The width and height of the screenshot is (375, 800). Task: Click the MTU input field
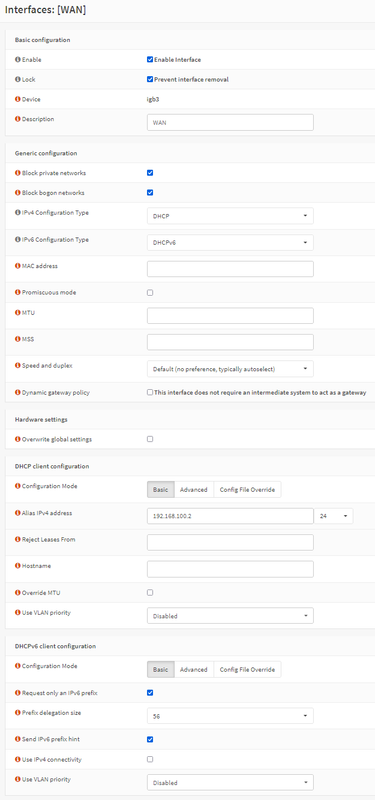pos(230,316)
